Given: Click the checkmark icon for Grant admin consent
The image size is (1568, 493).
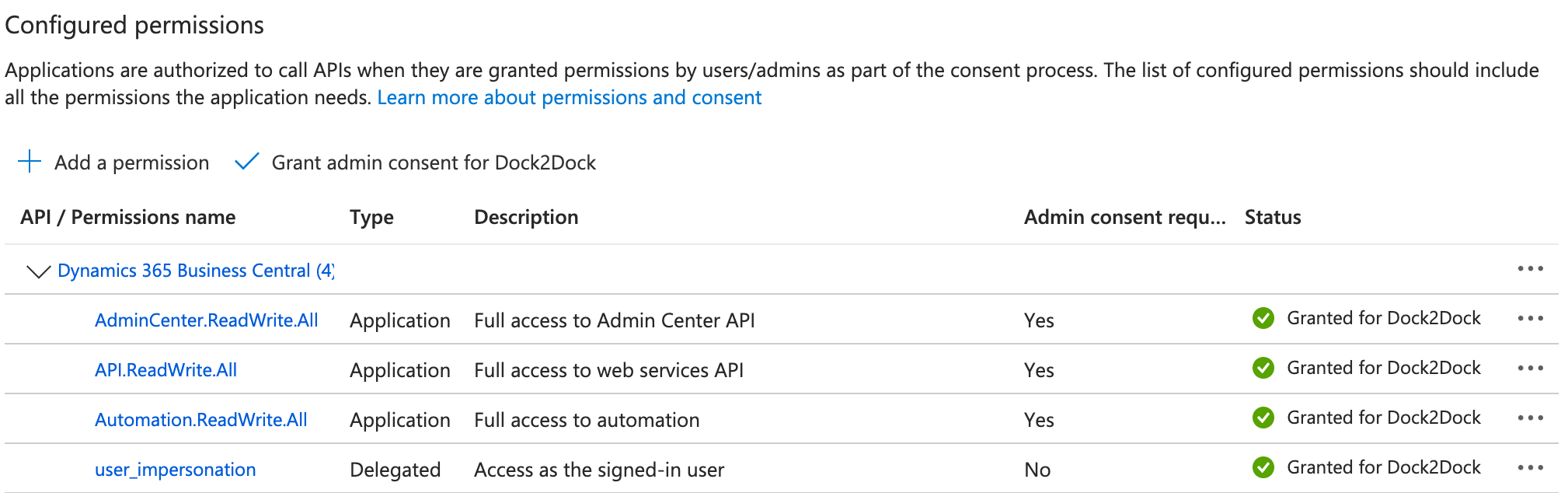Looking at the screenshot, I should (246, 162).
